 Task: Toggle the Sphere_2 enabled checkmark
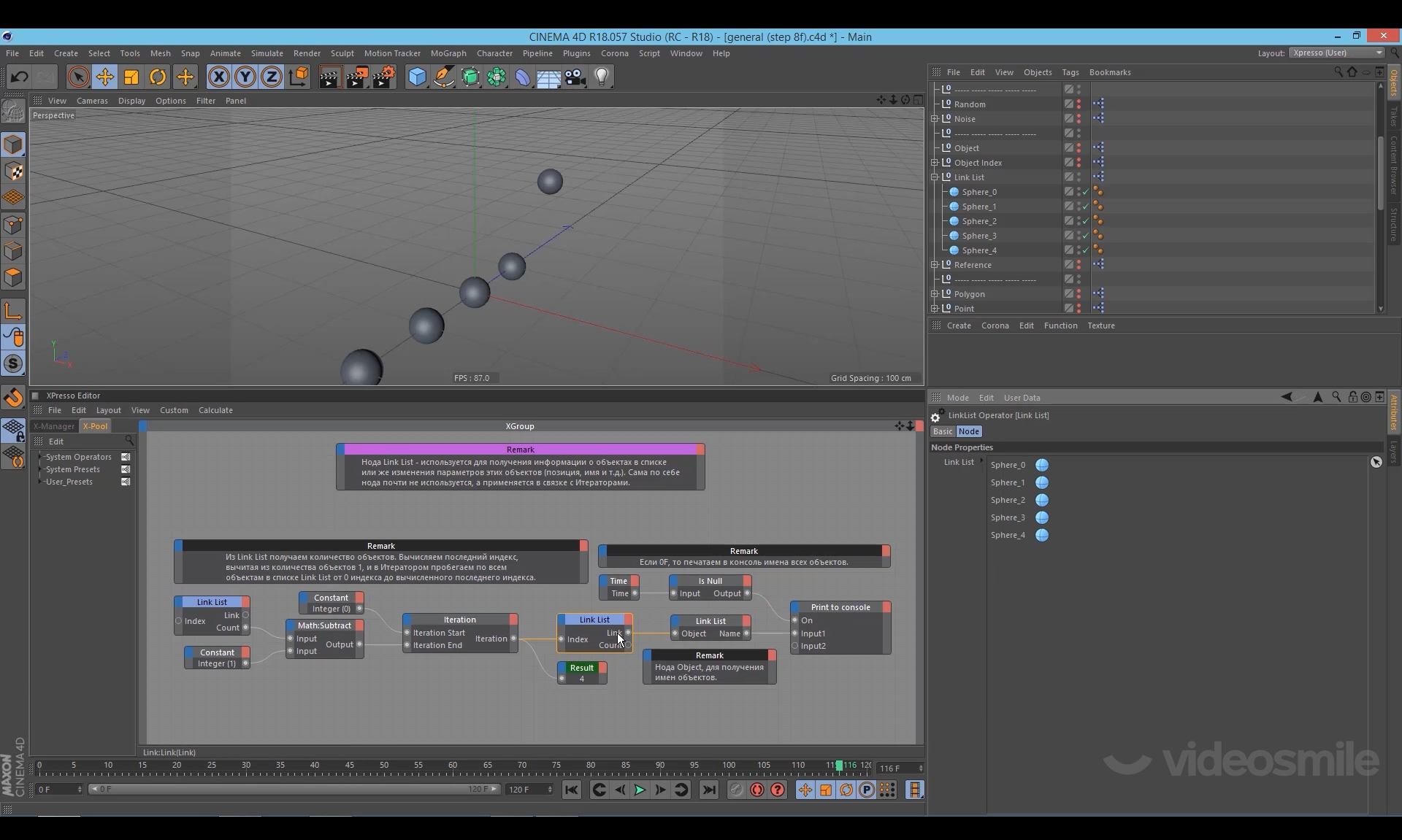pos(1086,221)
